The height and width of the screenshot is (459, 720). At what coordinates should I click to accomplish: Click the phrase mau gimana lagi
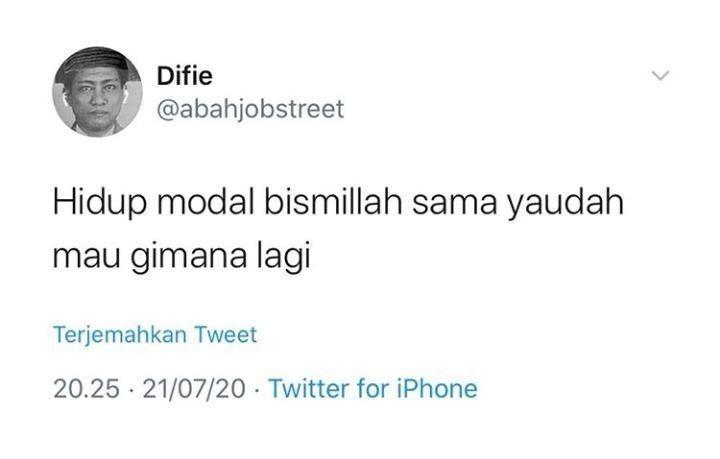(182, 257)
